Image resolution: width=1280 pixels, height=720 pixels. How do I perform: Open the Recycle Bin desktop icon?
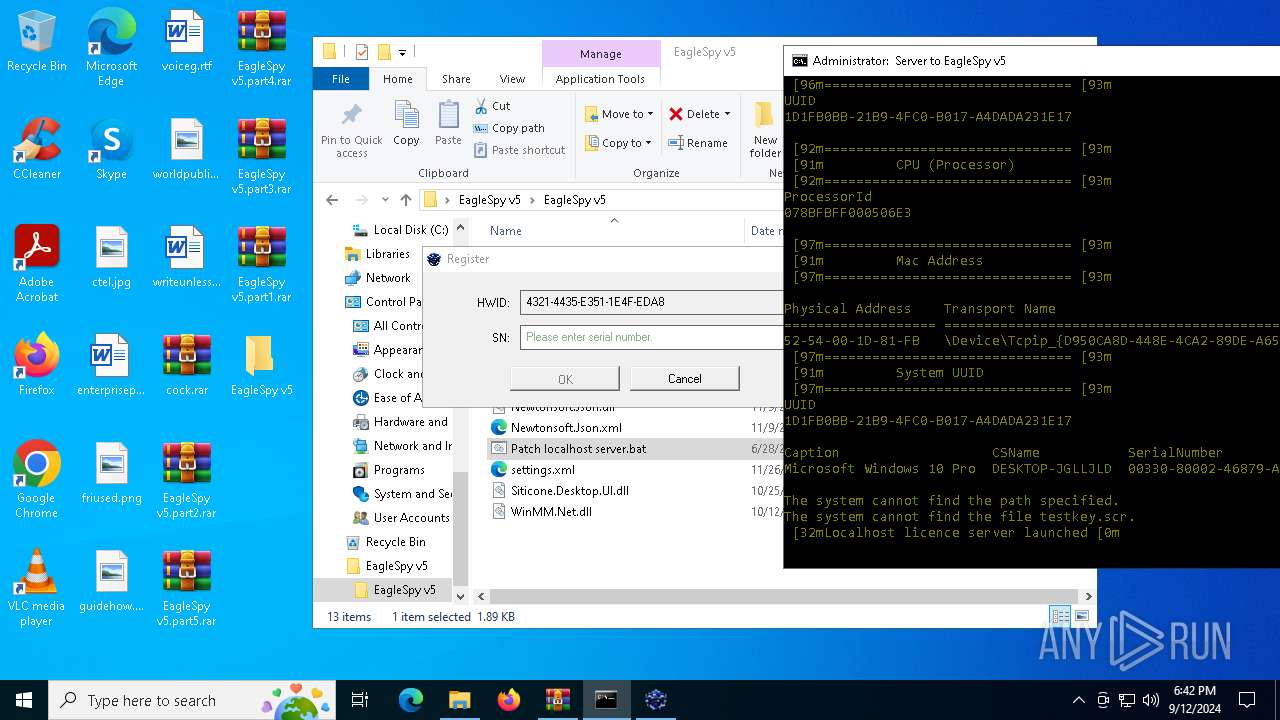36,42
